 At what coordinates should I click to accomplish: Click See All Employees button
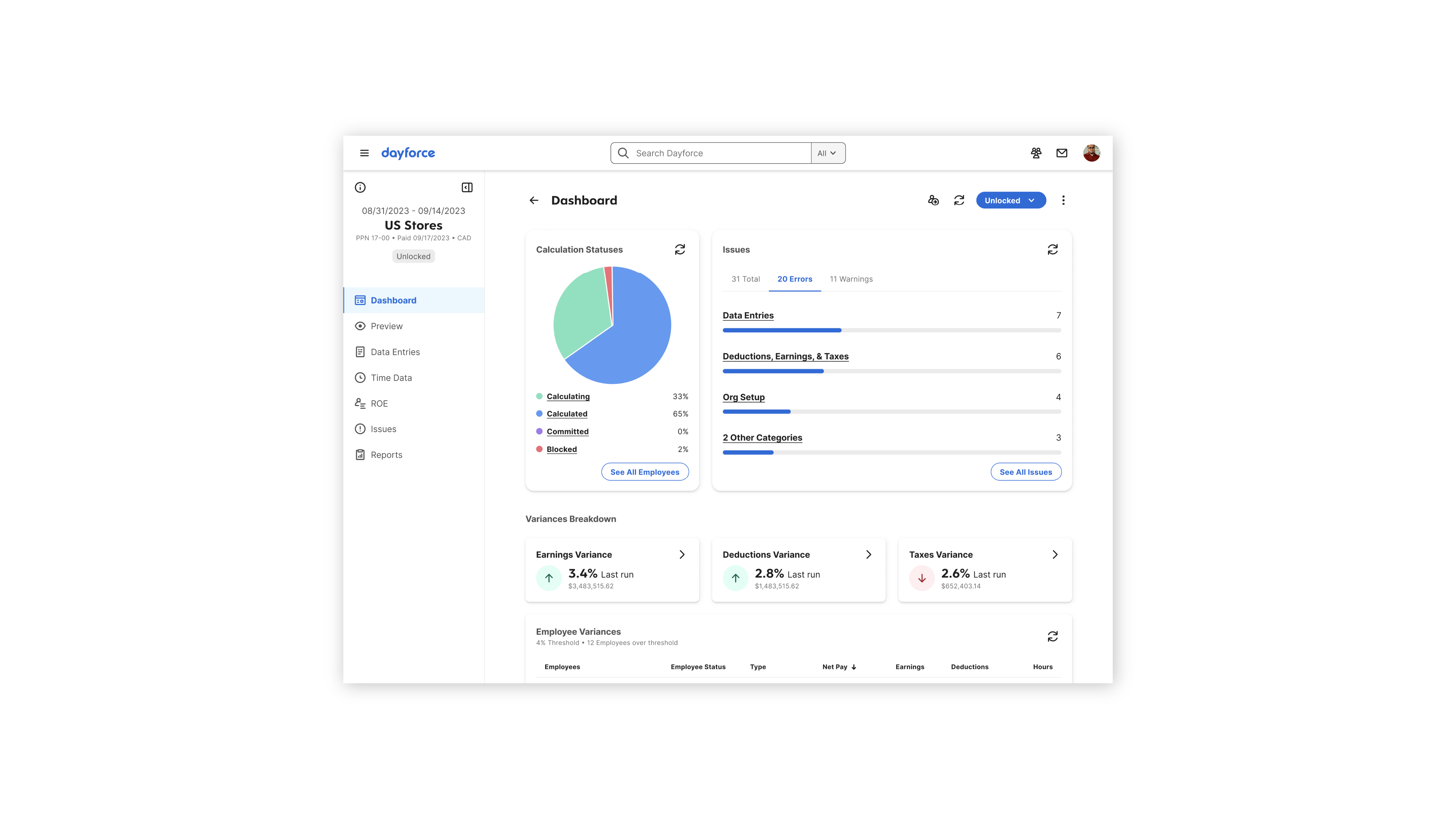point(644,472)
